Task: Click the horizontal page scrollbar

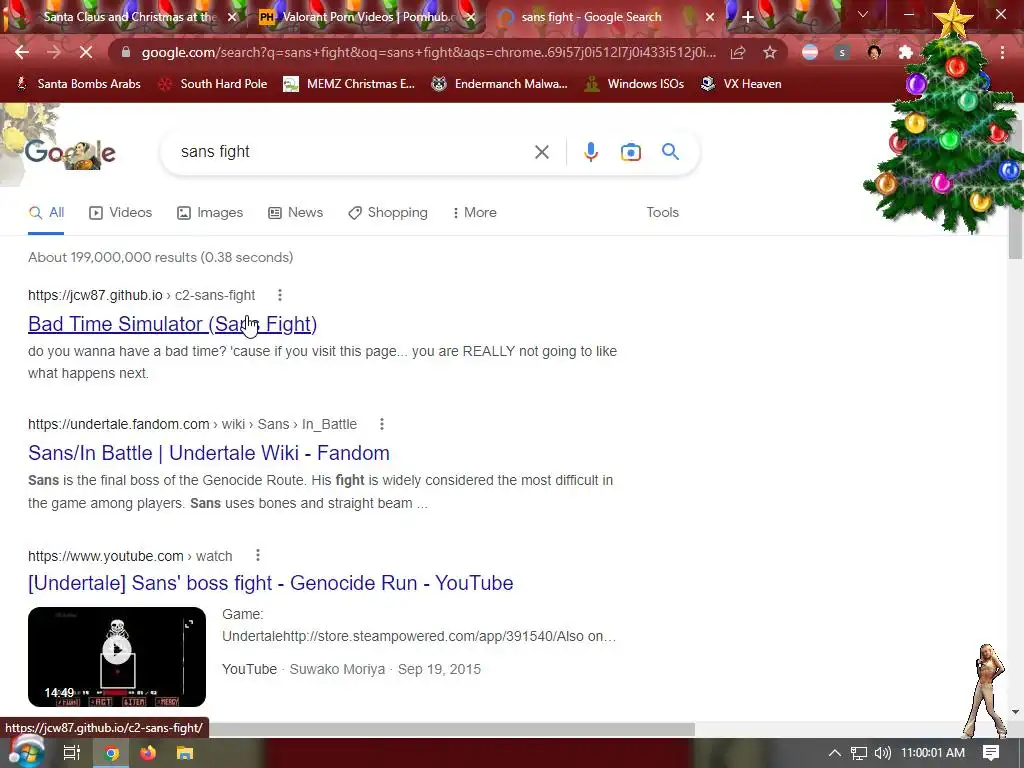Action: [x=451, y=729]
